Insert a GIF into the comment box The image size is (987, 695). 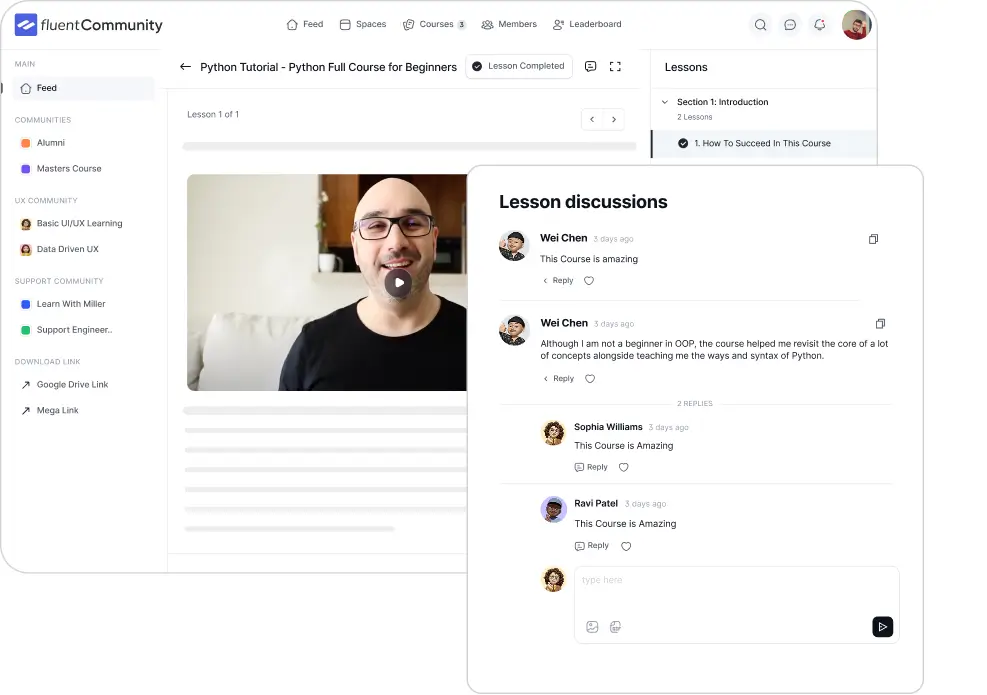tap(615, 626)
